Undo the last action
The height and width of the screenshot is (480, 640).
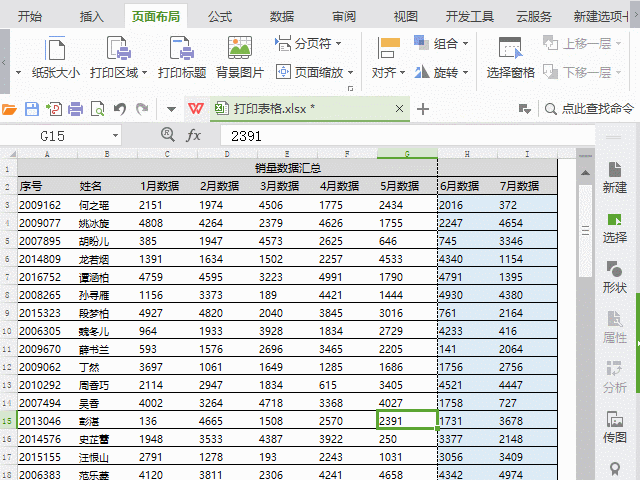click(x=120, y=109)
